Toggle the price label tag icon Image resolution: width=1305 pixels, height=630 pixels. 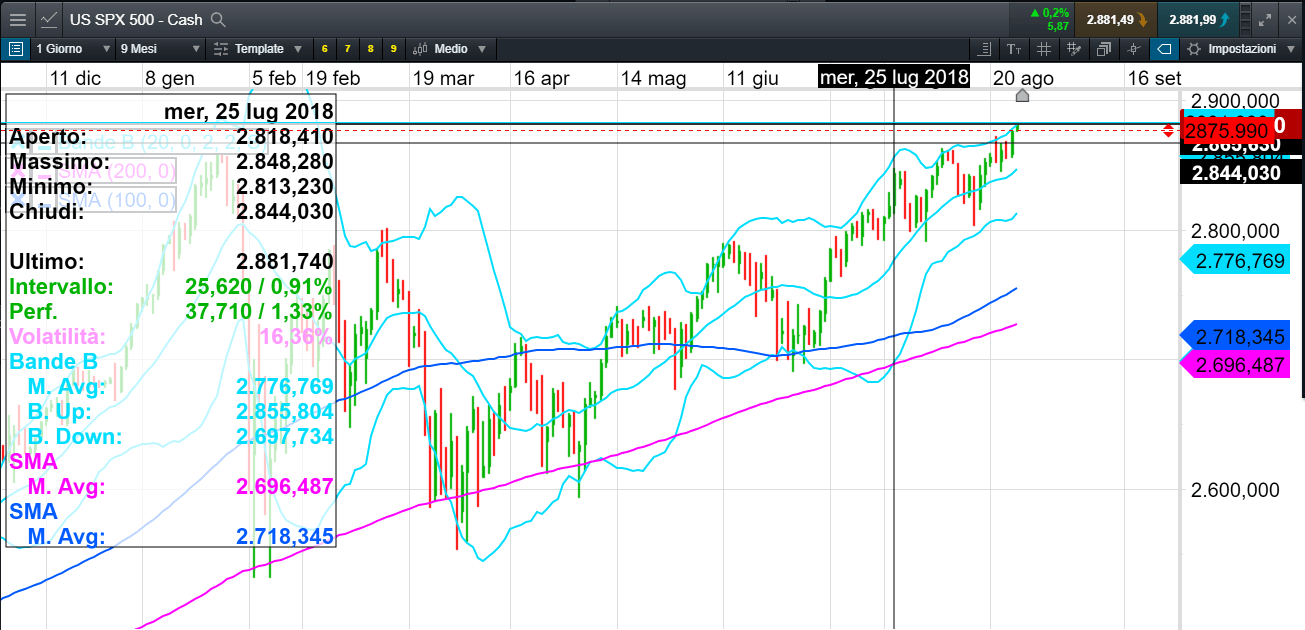tap(1164, 48)
